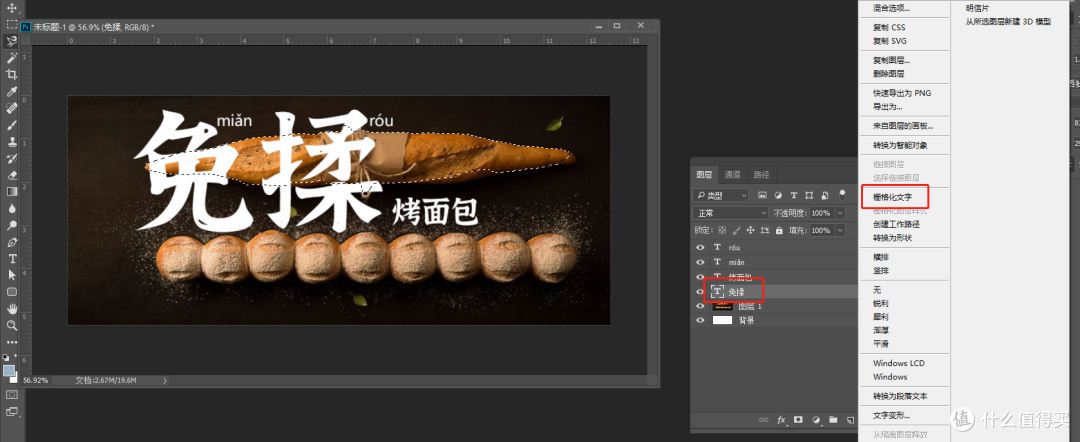Select the Horizontal Type tool
This screenshot has height=442, width=1080.
click(12, 259)
